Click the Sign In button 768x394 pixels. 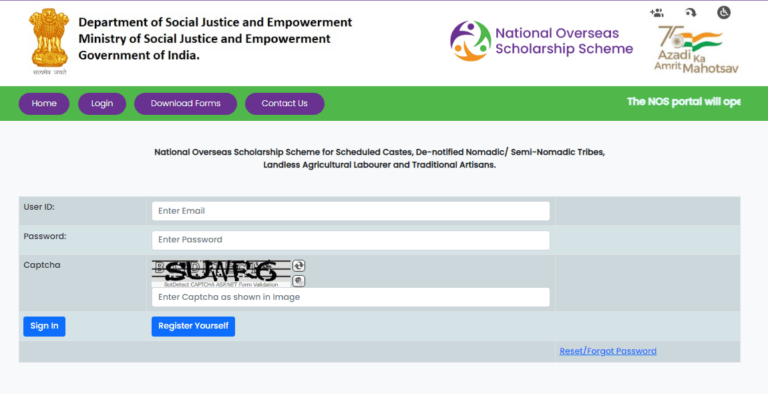point(44,326)
